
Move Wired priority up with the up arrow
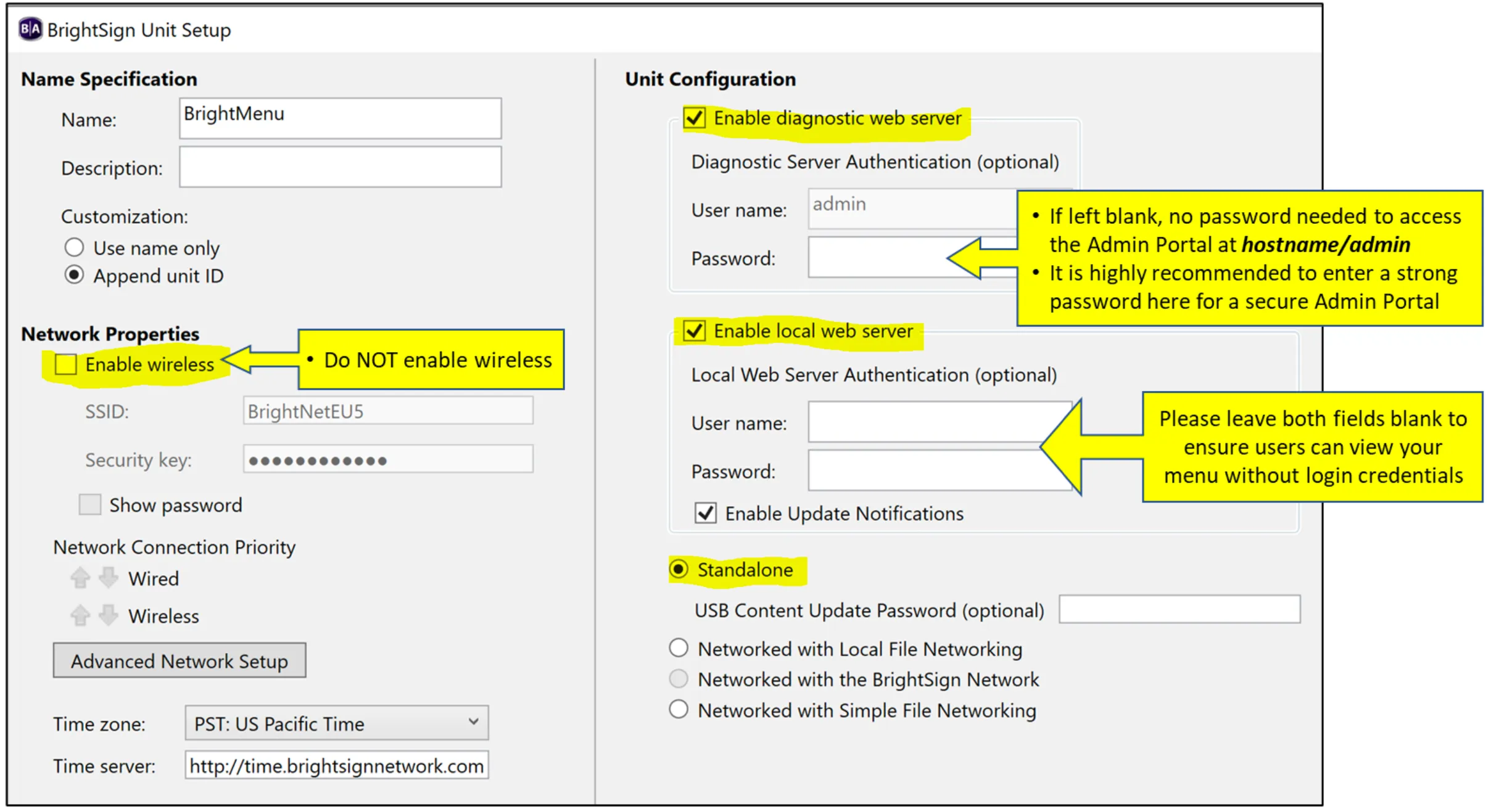coord(80,578)
